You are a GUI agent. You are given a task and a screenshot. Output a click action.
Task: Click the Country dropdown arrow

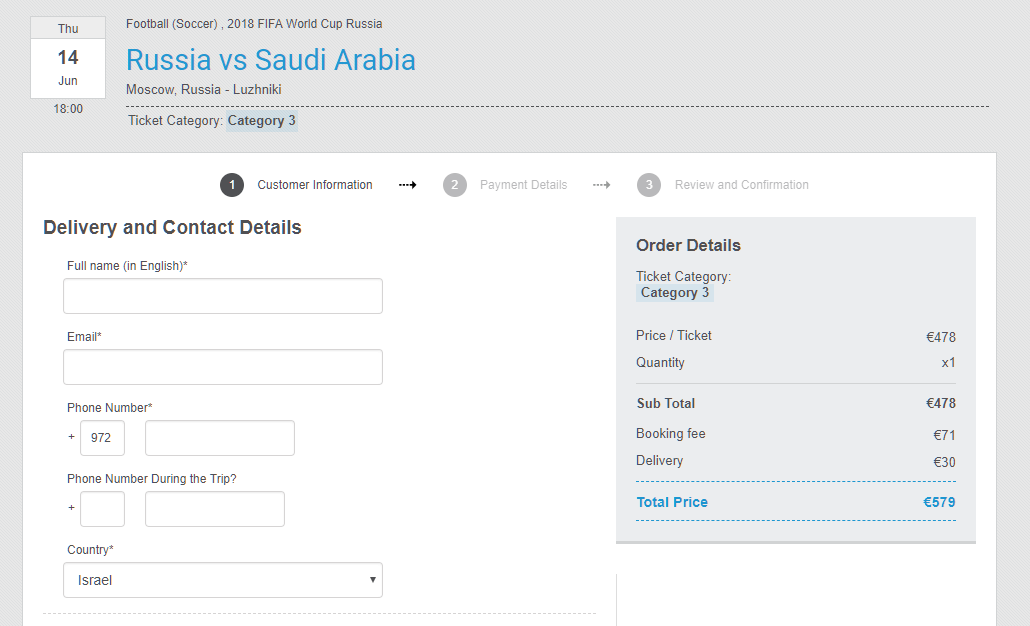click(371, 580)
